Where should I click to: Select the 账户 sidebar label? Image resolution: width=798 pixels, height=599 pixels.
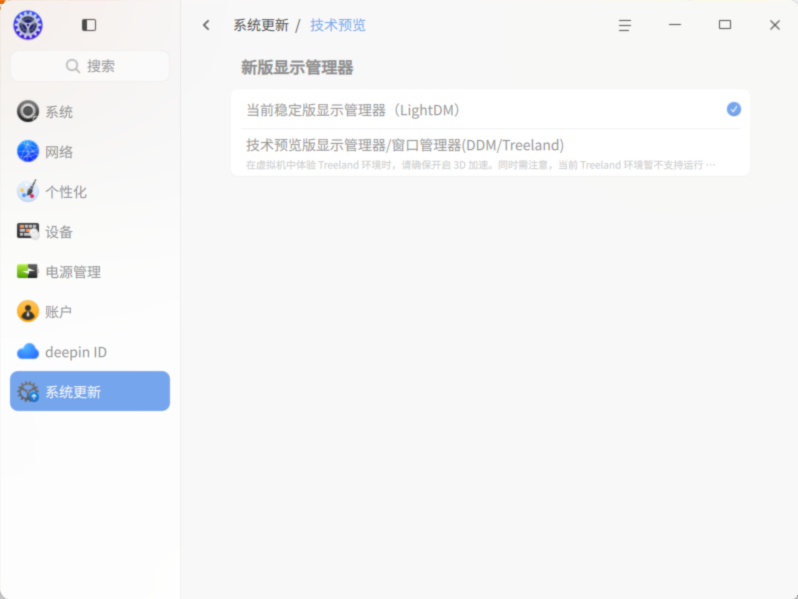coord(59,312)
